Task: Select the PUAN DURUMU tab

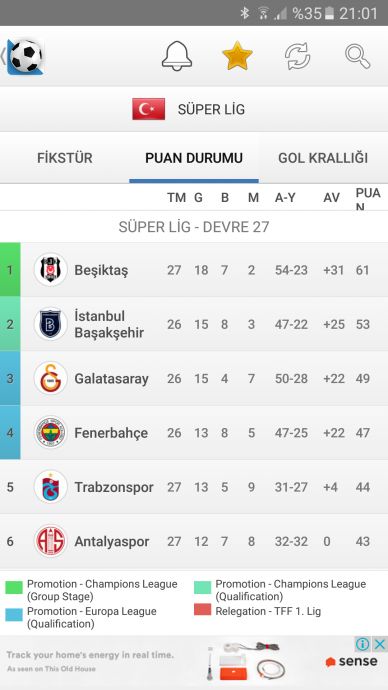Action: click(194, 158)
